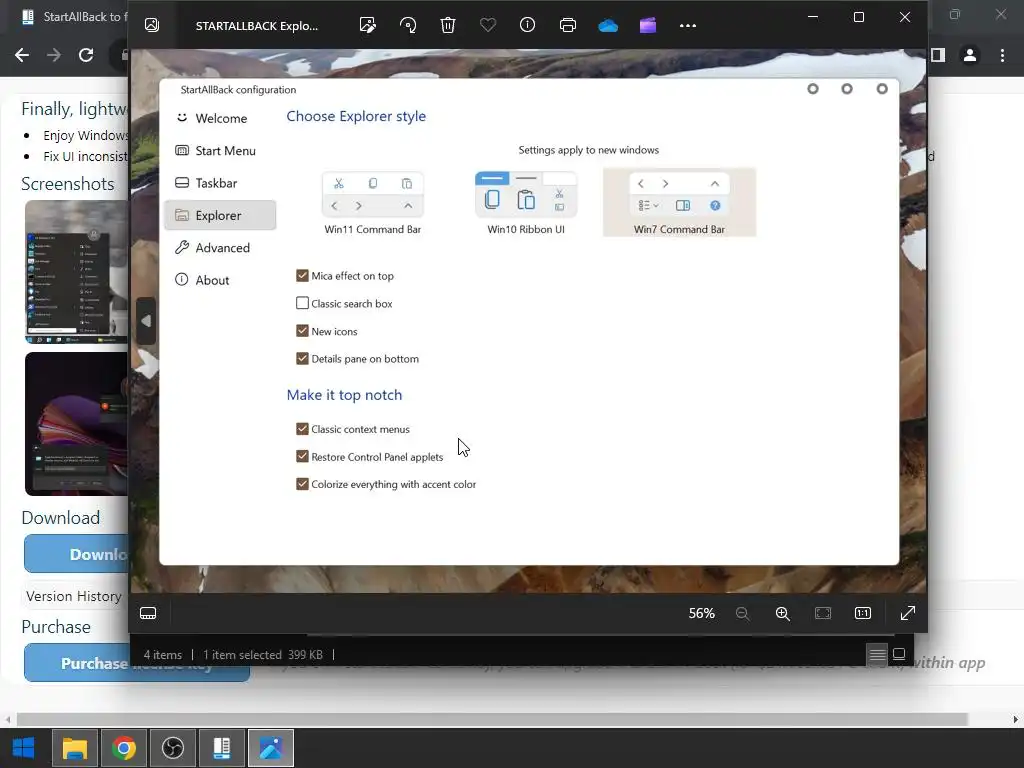Click the Photos gallery icon next to the title
Viewport: 1024px width, 768px height.
152,25
